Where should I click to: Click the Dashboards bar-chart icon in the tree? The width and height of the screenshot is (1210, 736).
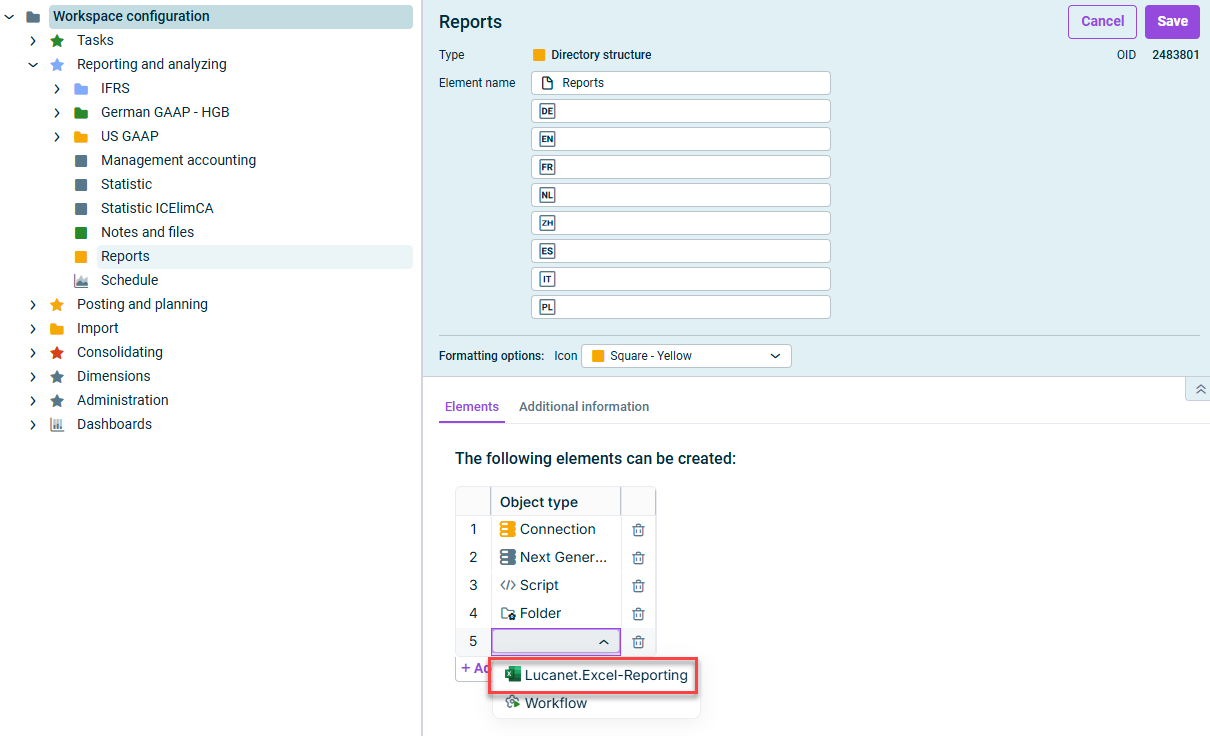coord(56,424)
